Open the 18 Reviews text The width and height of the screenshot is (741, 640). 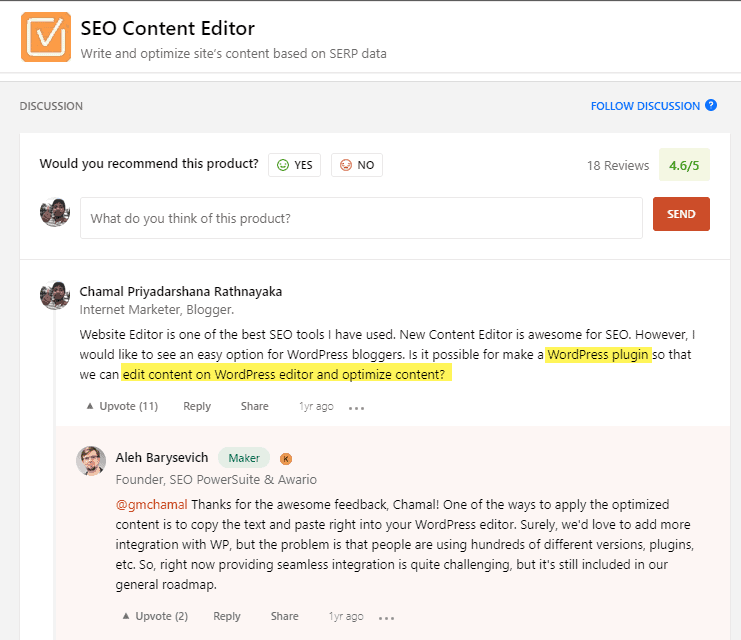coord(618,165)
